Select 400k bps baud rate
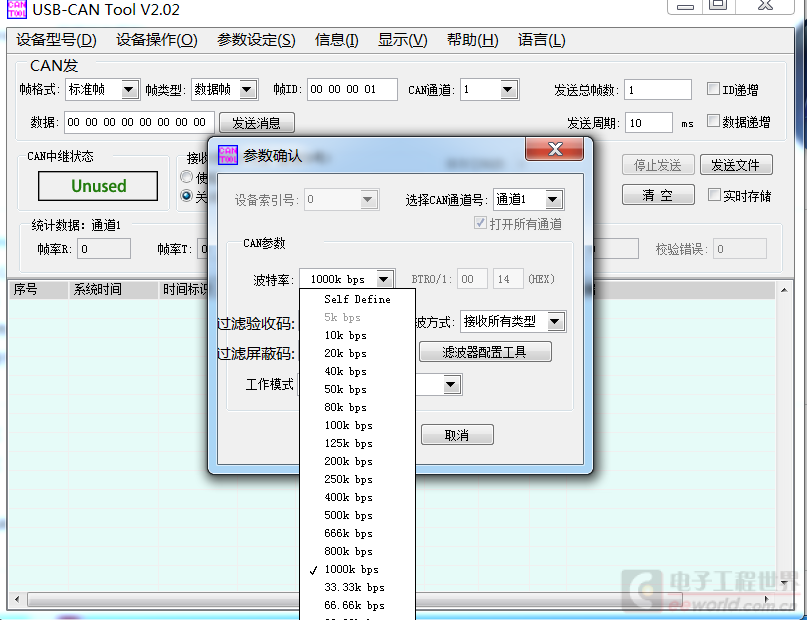Image resolution: width=807 pixels, height=620 pixels. (357, 498)
